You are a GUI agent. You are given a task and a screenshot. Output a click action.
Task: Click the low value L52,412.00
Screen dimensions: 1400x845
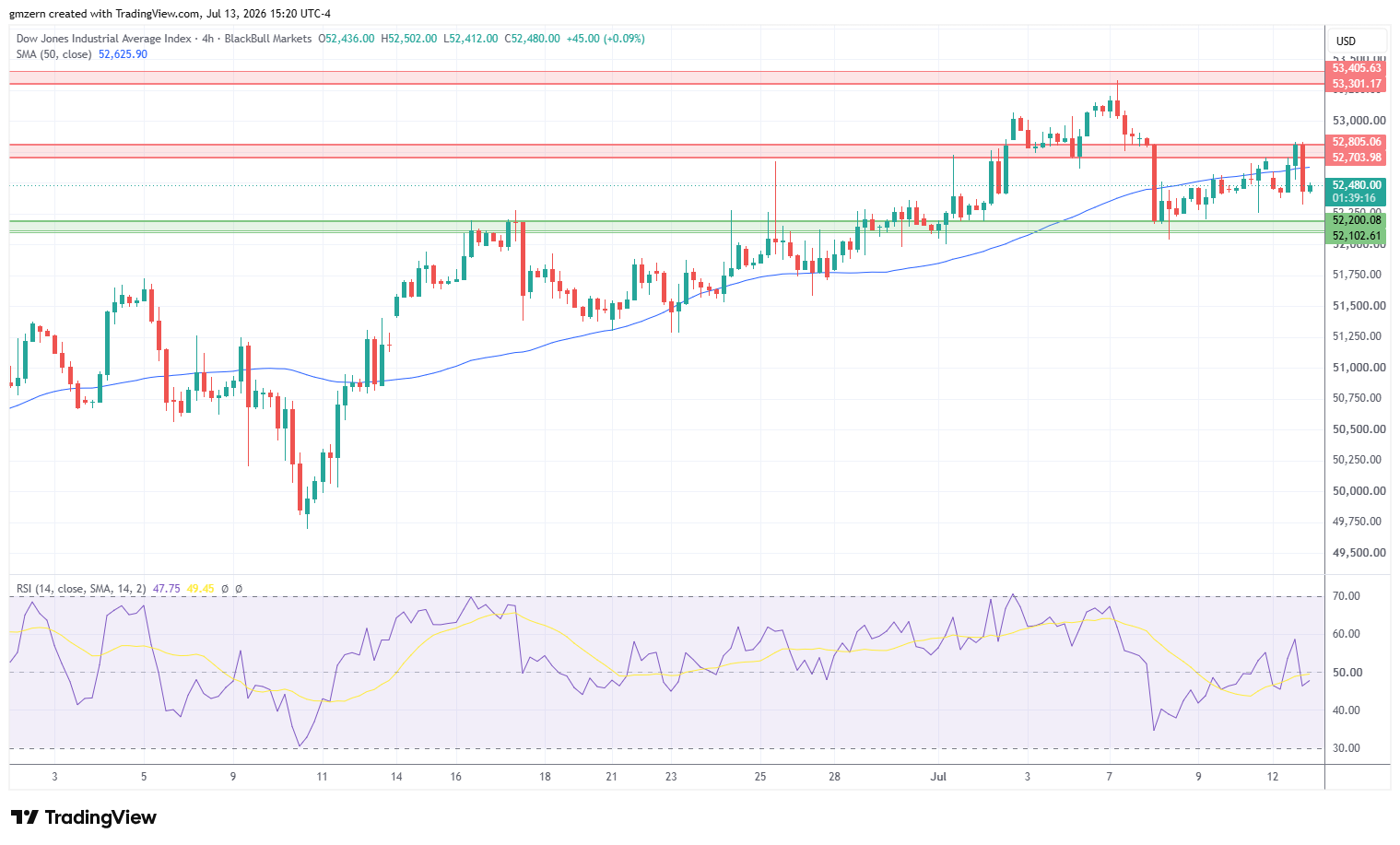pyautogui.click(x=471, y=39)
